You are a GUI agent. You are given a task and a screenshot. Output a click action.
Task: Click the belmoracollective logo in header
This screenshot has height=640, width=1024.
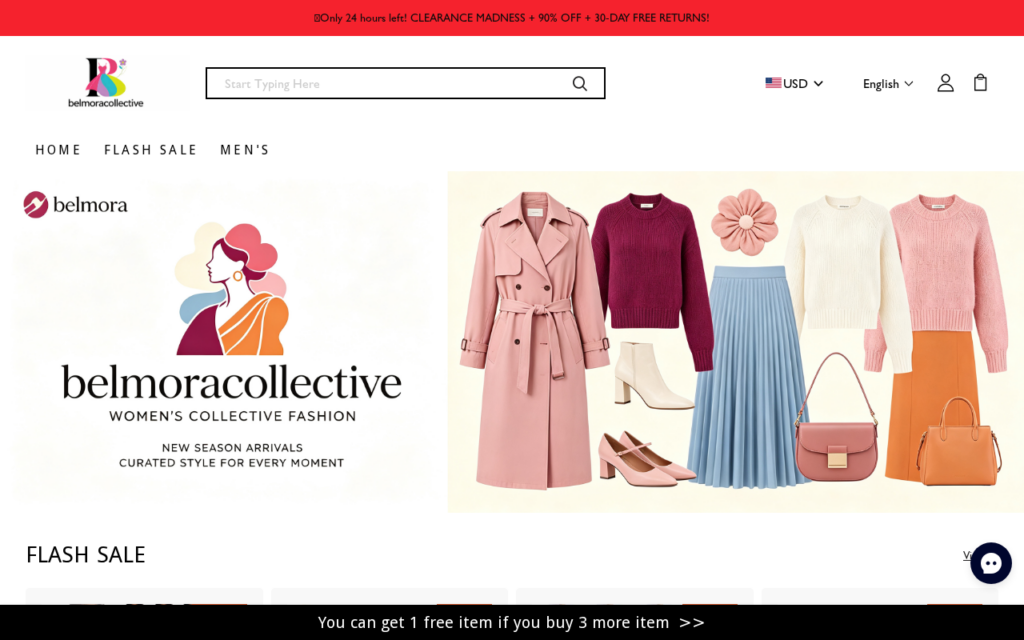106,83
